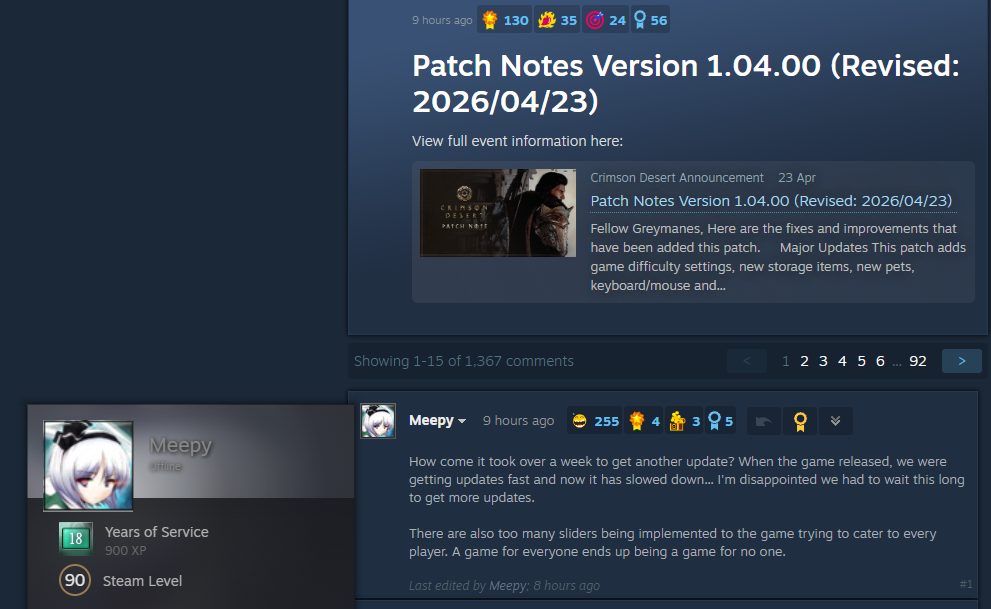Click the large Patch Notes Version 1.04.00 heading

pos(686,83)
